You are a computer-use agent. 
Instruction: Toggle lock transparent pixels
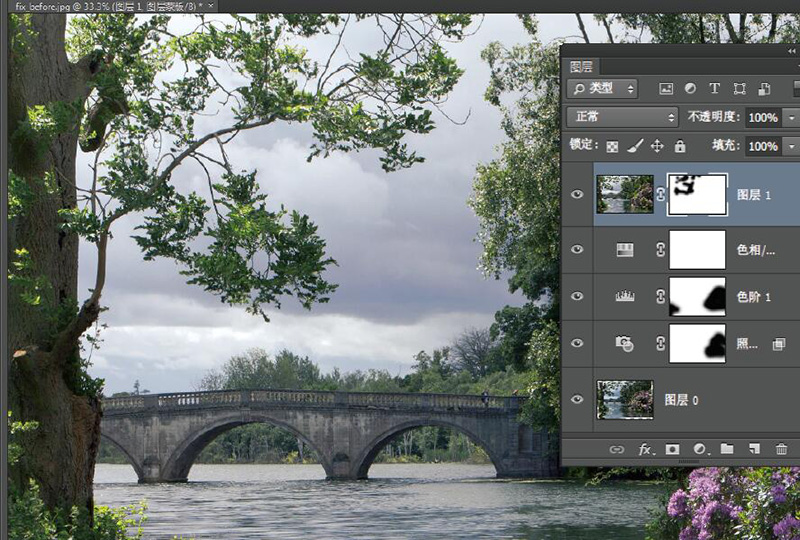612,147
